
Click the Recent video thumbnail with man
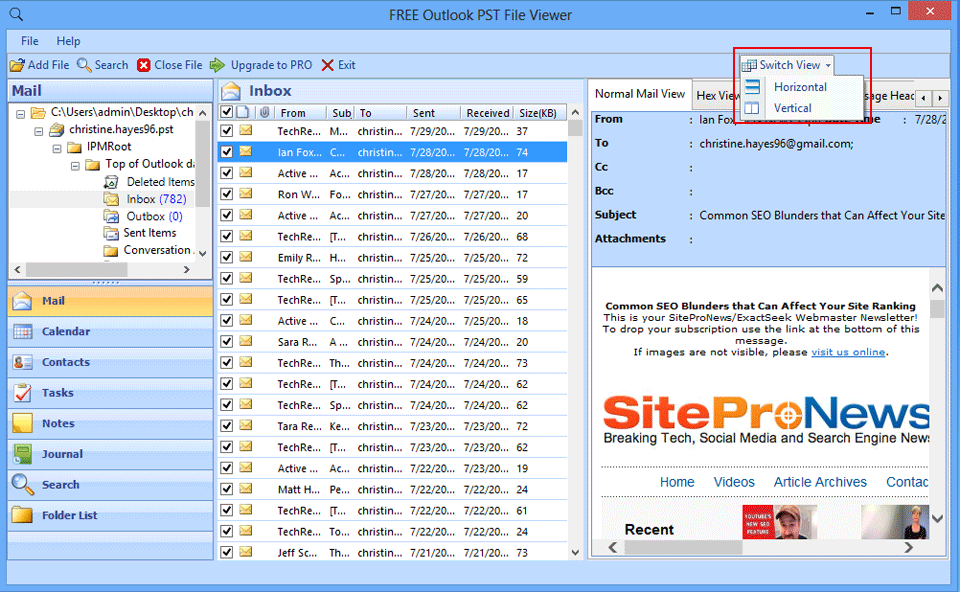779,522
